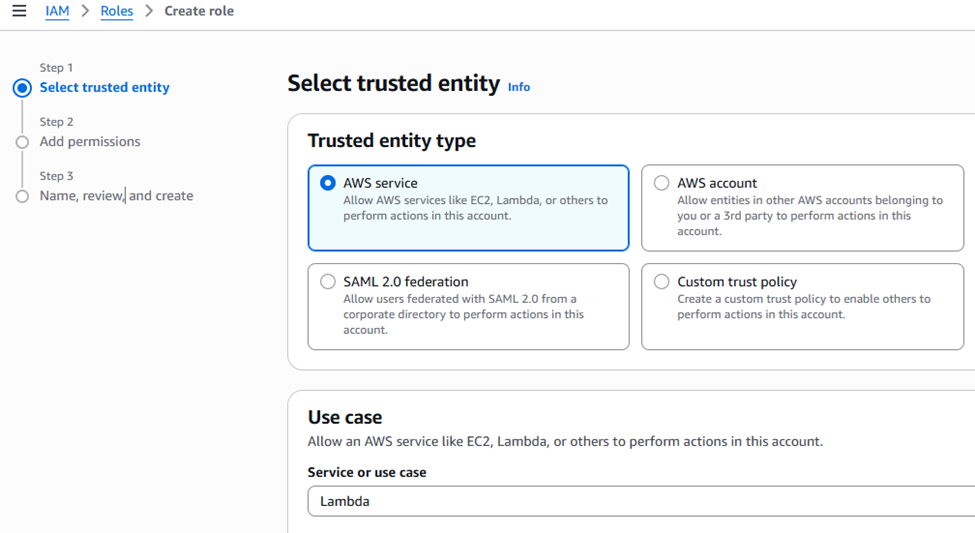Select the AWS service radio button
The width and height of the screenshot is (975, 533).
pyautogui.click(x=328, y=183)
